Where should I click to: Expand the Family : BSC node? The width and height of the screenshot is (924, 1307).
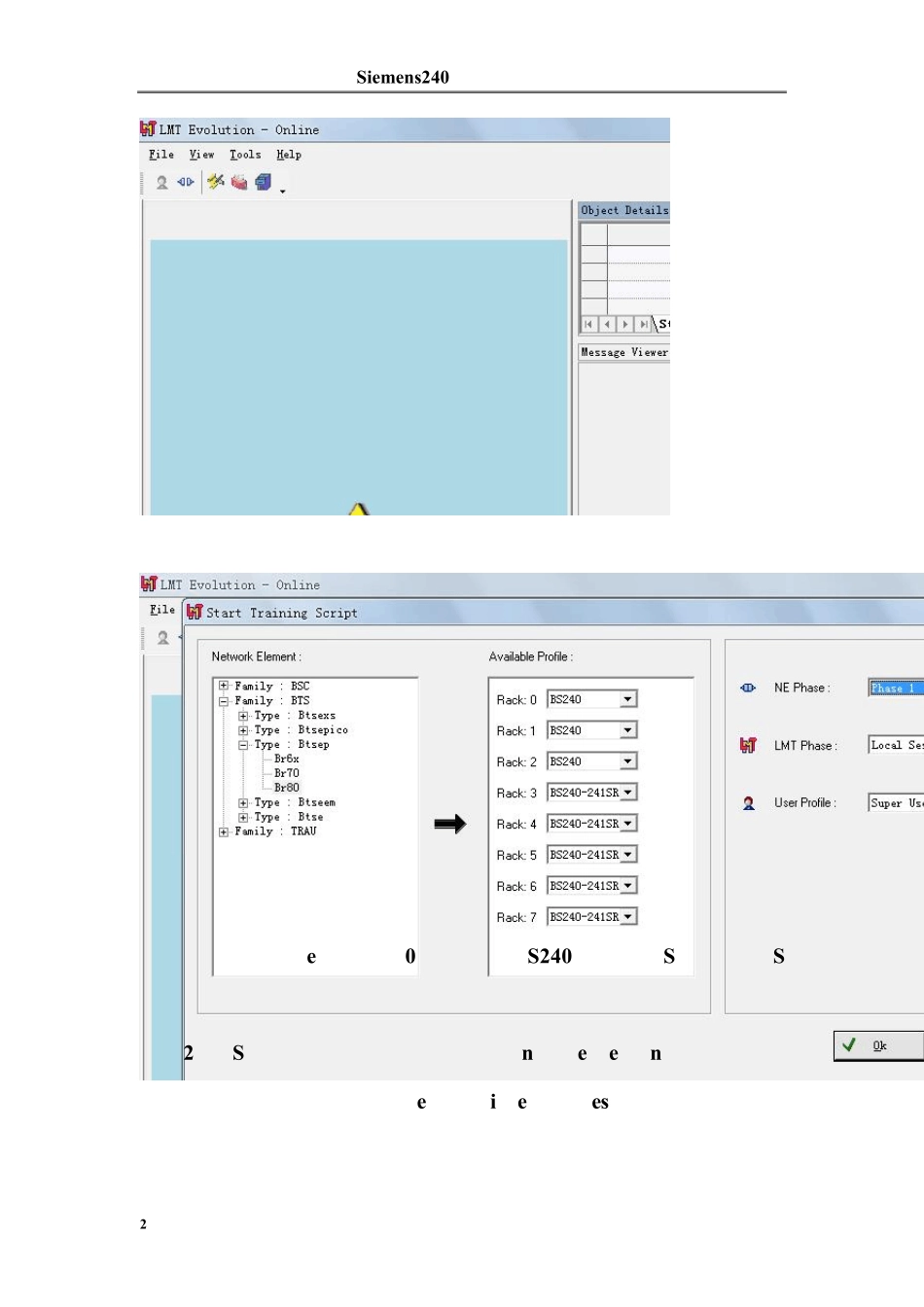224,686
